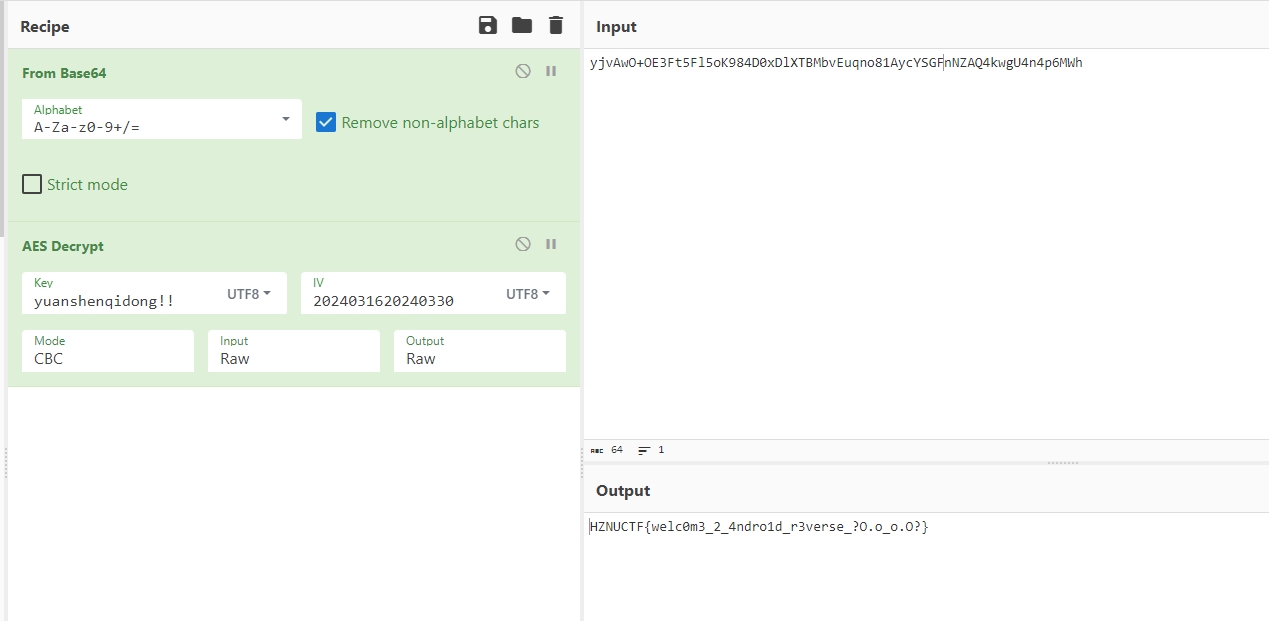Open the Base64 Alphabet dropdown
Screen dimensions: 1269x621
(285, 119)
